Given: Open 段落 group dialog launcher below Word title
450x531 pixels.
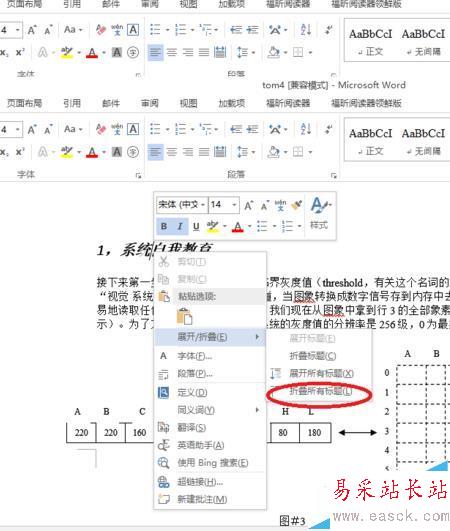Looking at the screenshot, I should pos(334,175).
